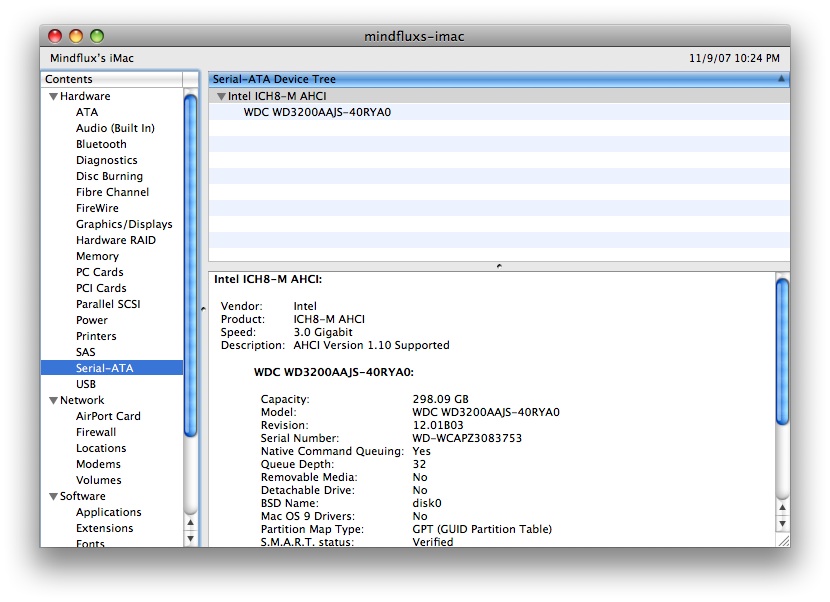Click sidebar scrollbar up arrow
Screen dimensions: 830x602
[x=191, y=523]
